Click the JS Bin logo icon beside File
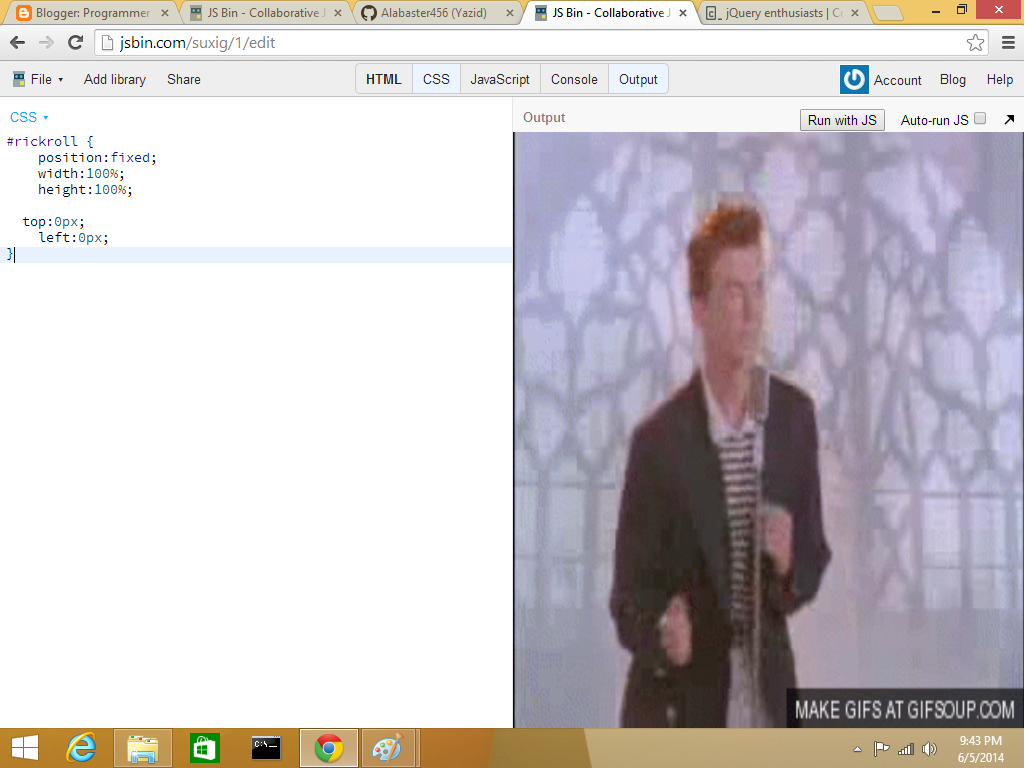Image resolution: width=1026 pixels, height=768 pixels. pos(18,80)
